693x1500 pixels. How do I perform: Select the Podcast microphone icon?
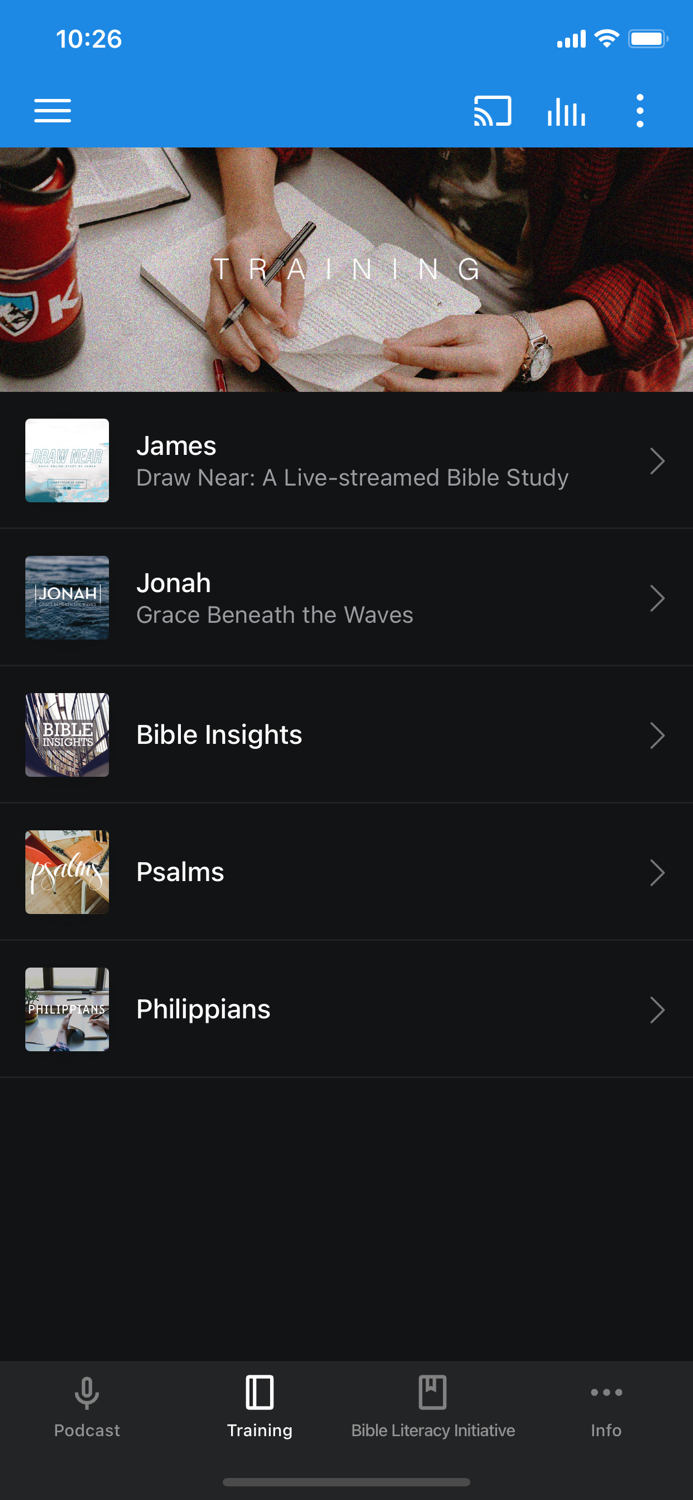[x=86, y=1392]
